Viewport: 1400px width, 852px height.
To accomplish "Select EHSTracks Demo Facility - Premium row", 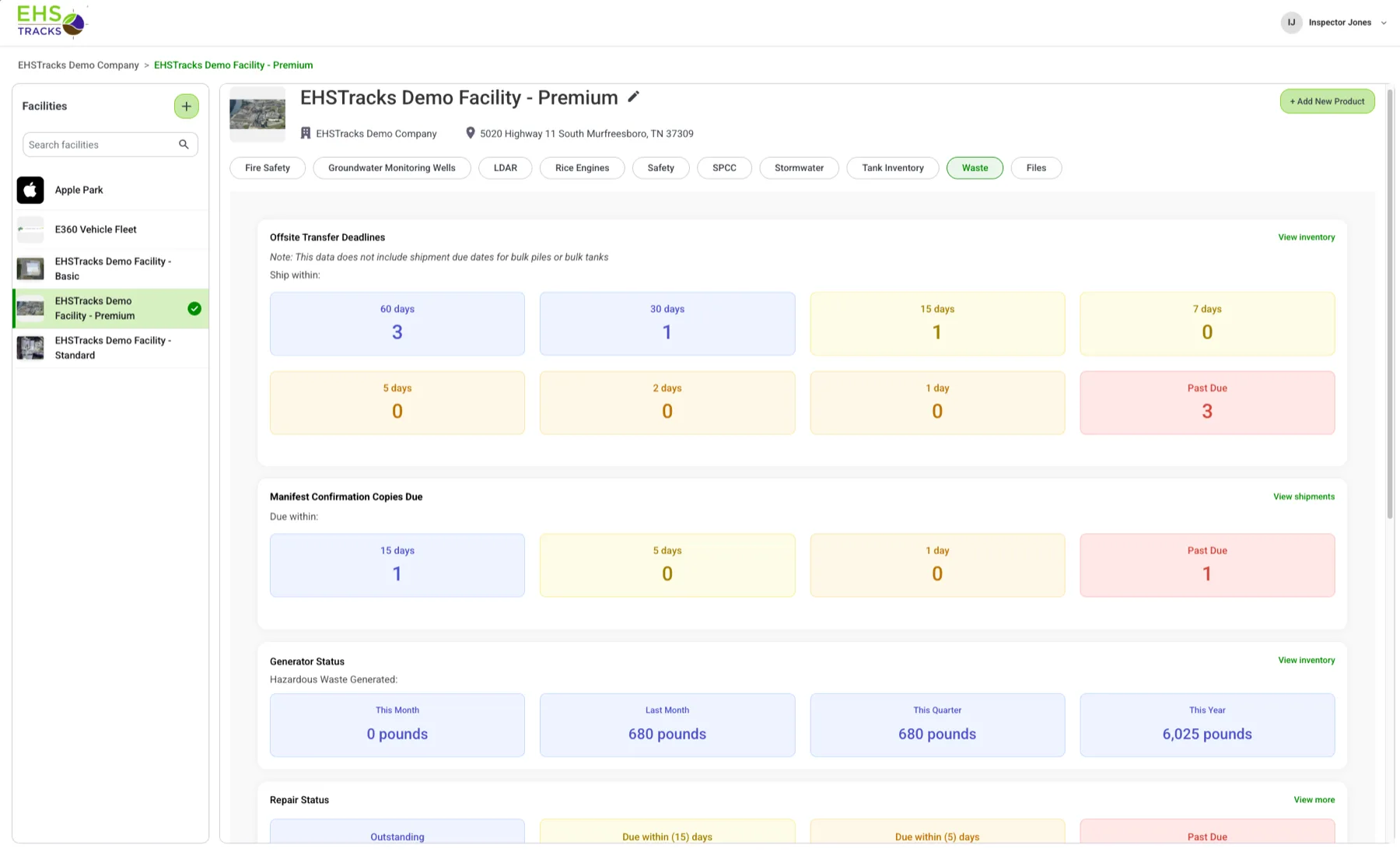I will point(110,309).
